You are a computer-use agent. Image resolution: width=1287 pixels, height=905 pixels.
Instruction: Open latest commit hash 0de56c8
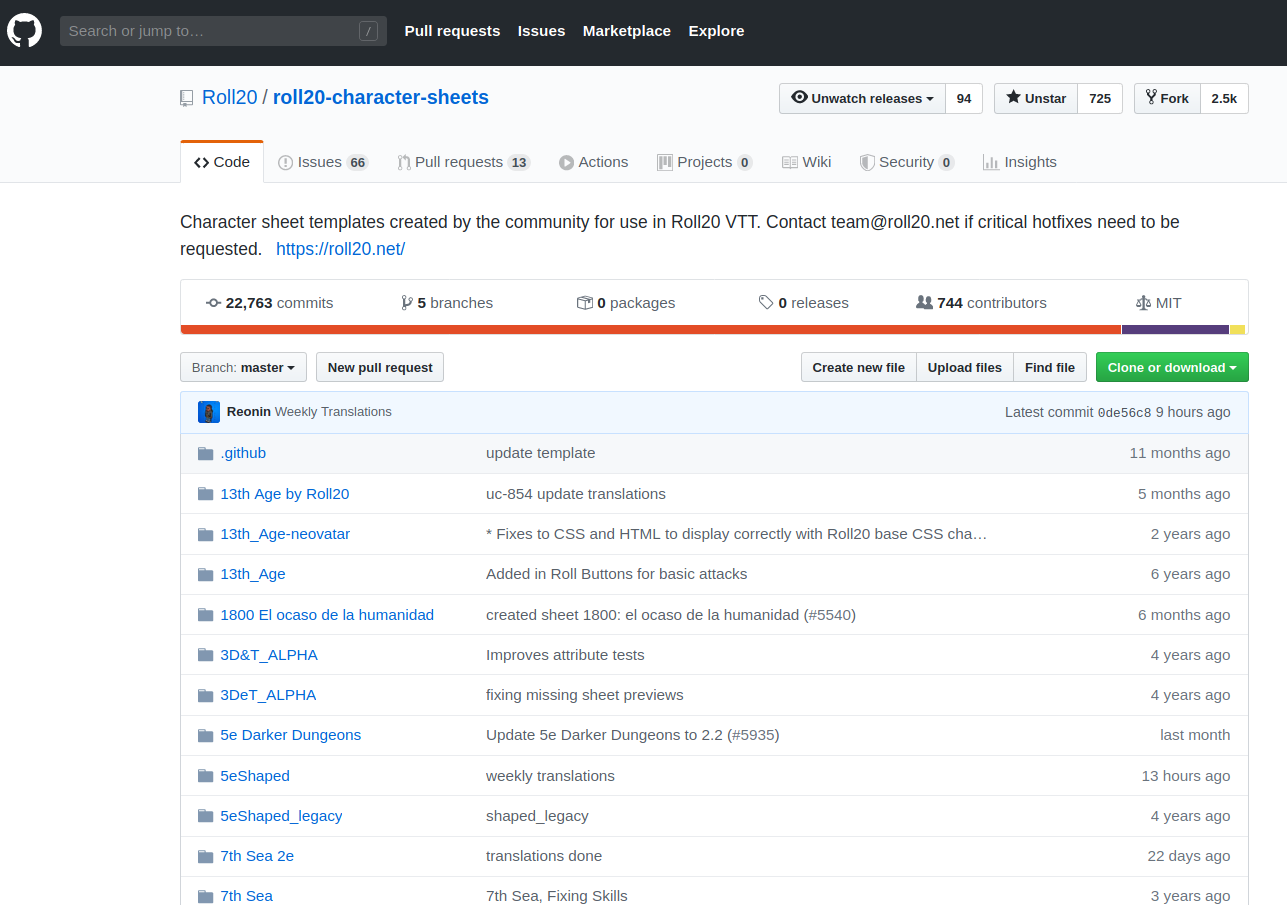click(1124, 412)
